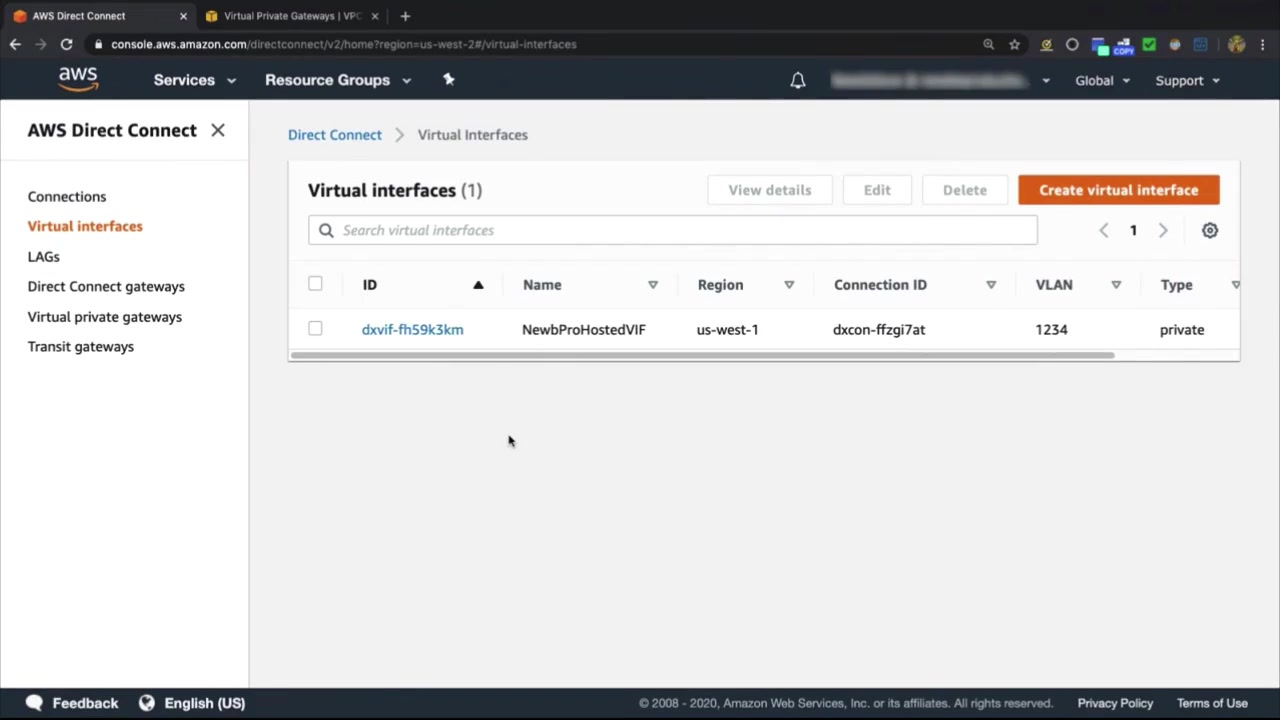Open virtual interface dxvif-fh59k3km link
The height and width of the screenshot is (720, 1280).
click(413, 329)
